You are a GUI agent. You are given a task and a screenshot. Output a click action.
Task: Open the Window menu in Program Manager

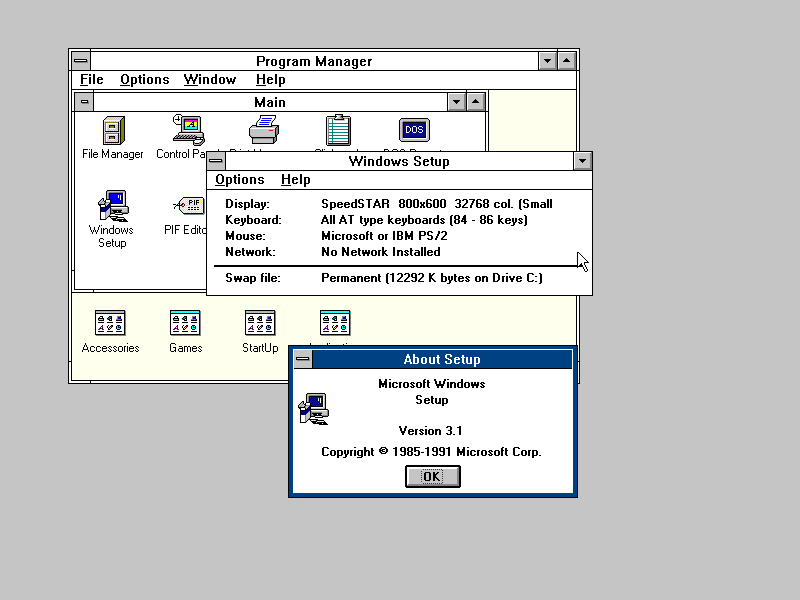[210, 80]
